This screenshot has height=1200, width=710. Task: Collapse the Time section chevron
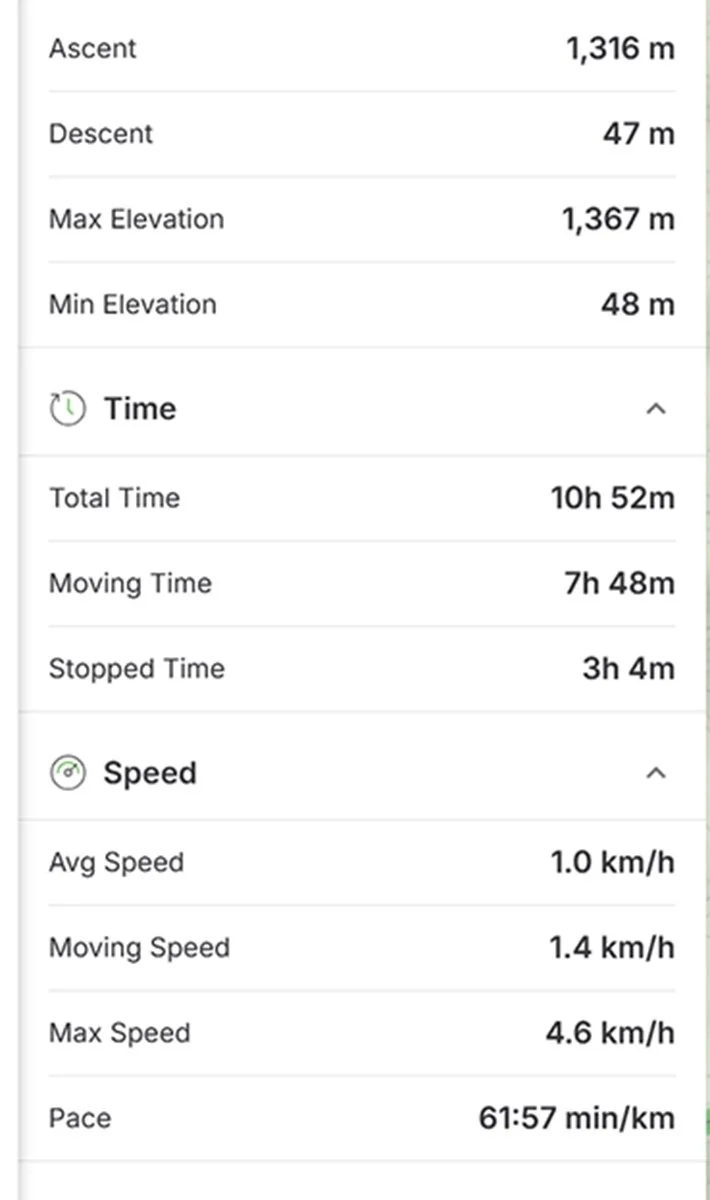click(656, 409)
